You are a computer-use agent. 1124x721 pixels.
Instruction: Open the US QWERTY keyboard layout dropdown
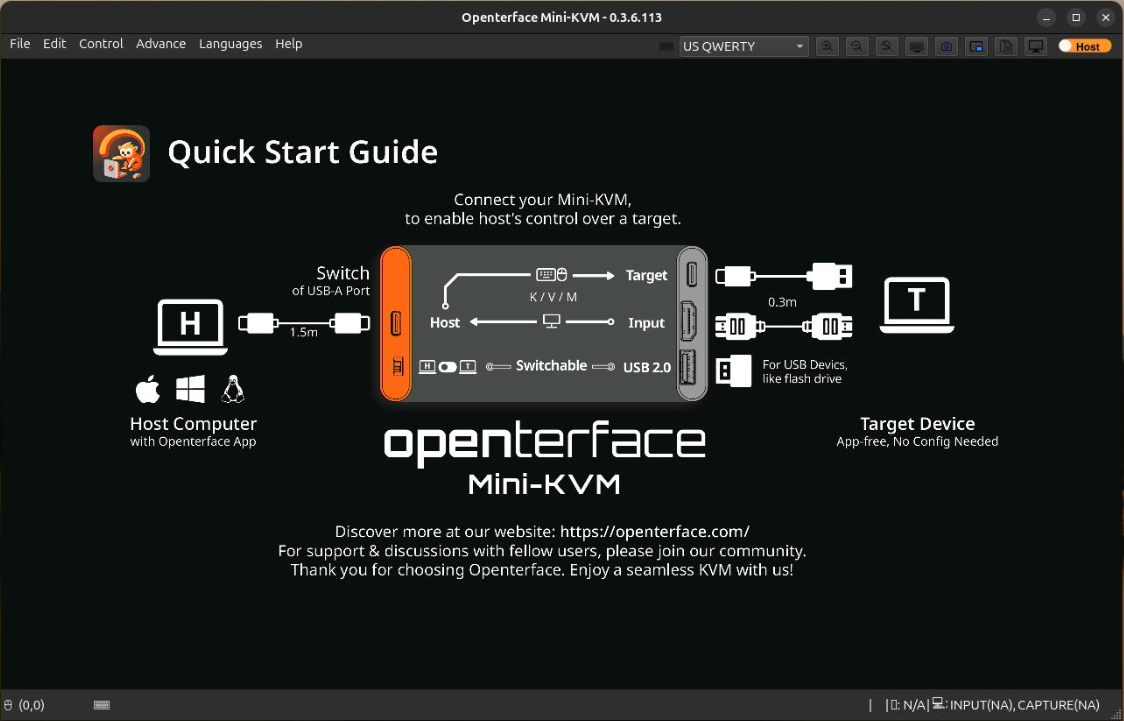(x=743, y=46)
